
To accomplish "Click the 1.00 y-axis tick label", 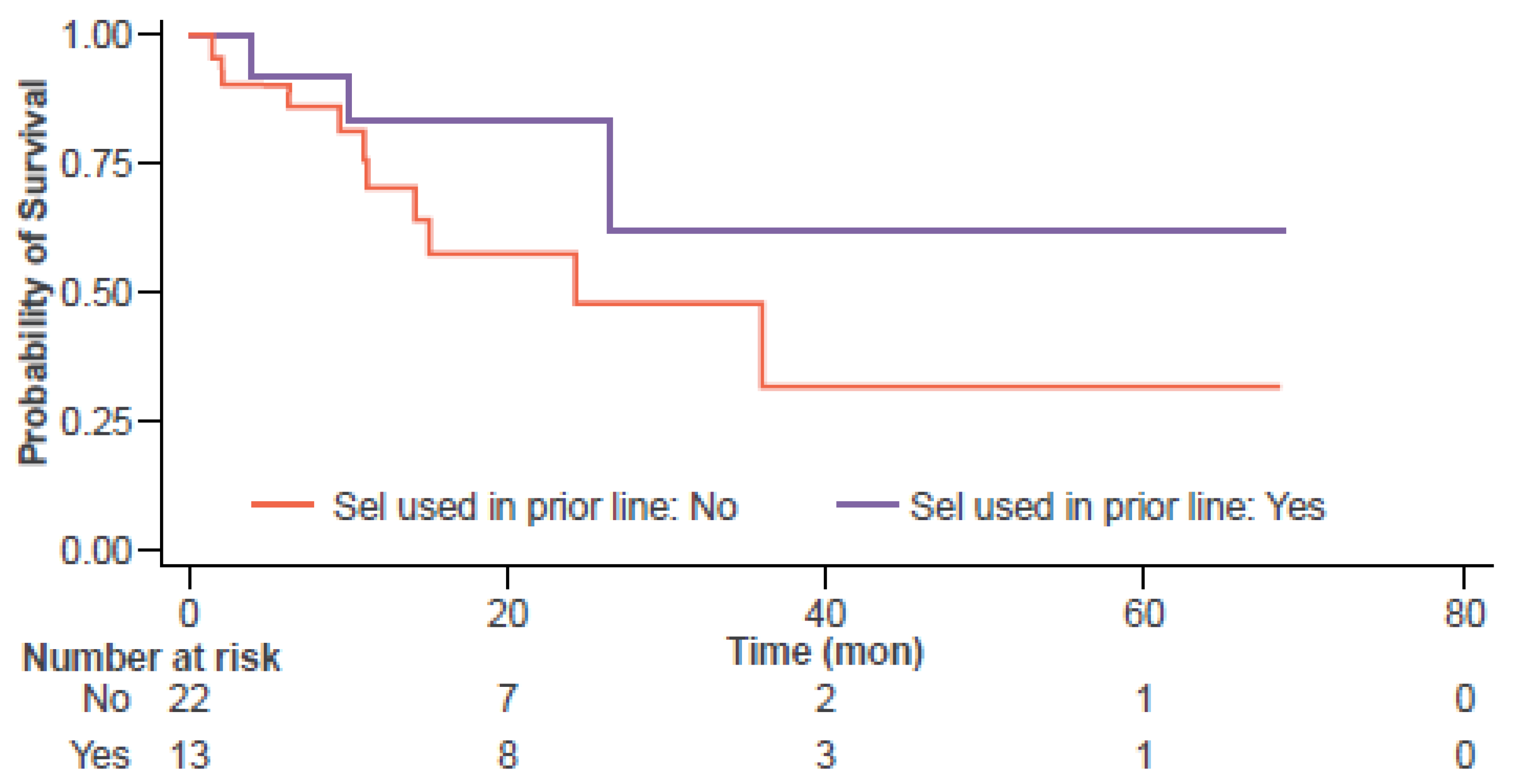I will pyautogui.click(x=96, y=35).
